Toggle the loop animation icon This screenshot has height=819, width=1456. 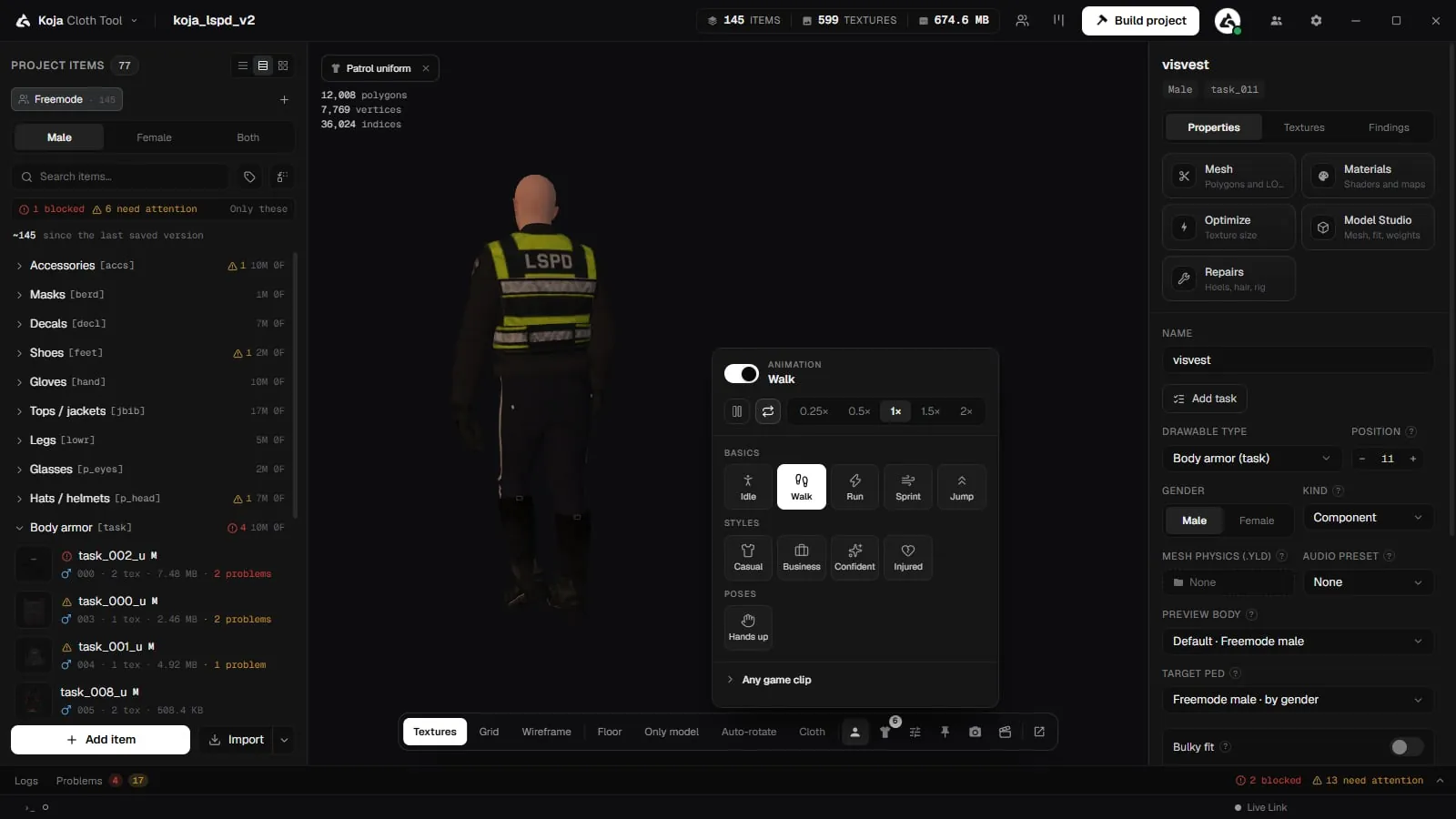[768, 411]
